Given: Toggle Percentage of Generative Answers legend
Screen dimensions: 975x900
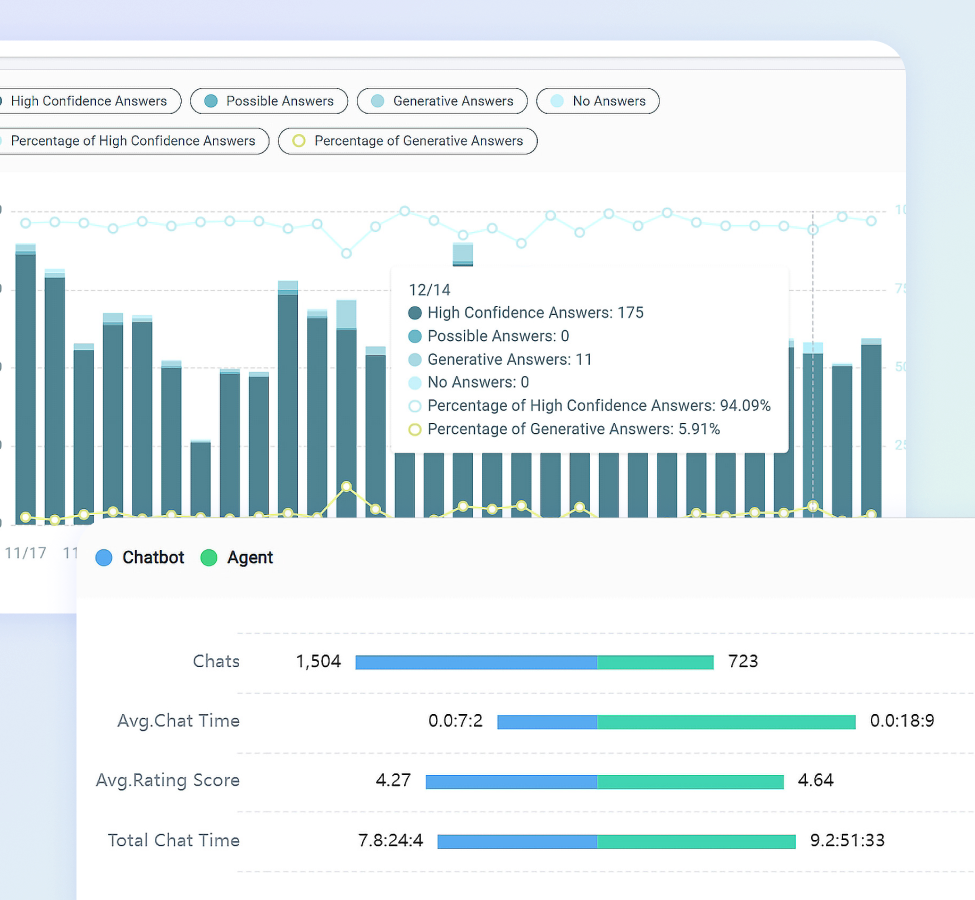Looking at the screenshot, I should pyautogui.click(x=407, y=141).
